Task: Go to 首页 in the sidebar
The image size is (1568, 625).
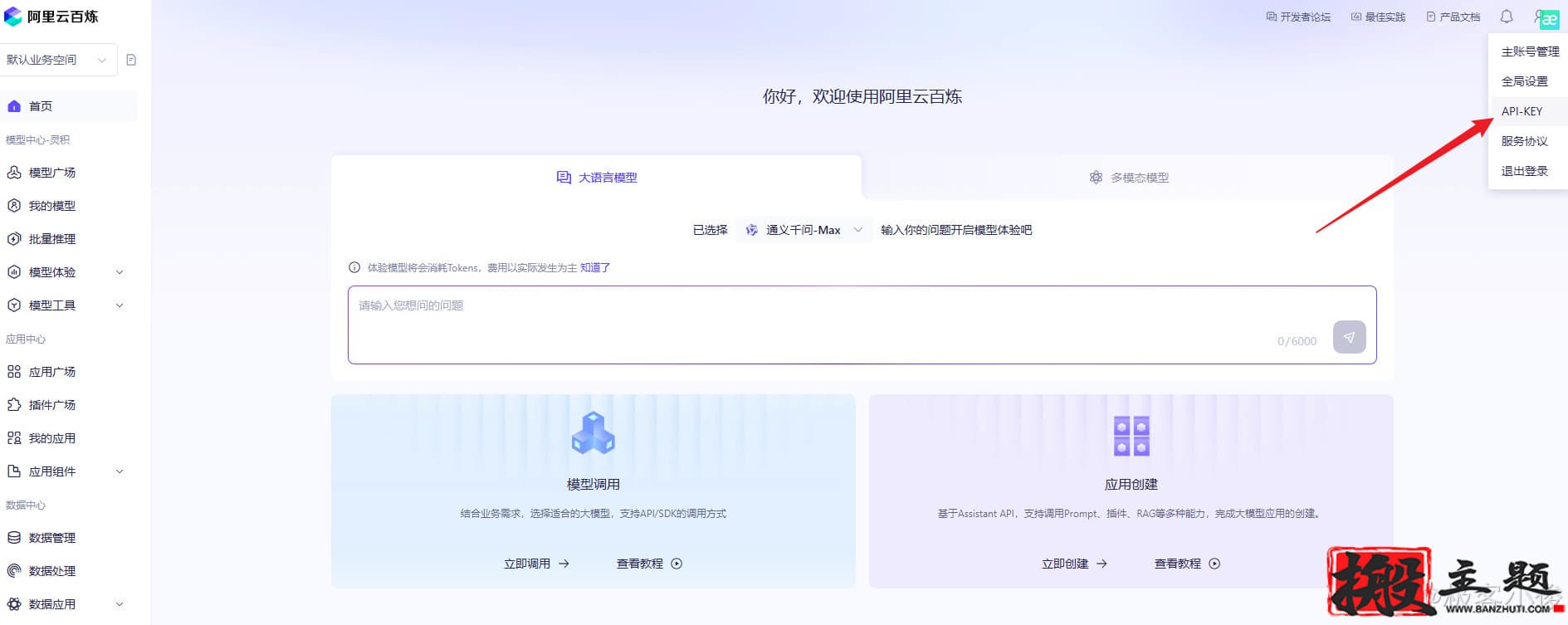Action: pos(69,106)
